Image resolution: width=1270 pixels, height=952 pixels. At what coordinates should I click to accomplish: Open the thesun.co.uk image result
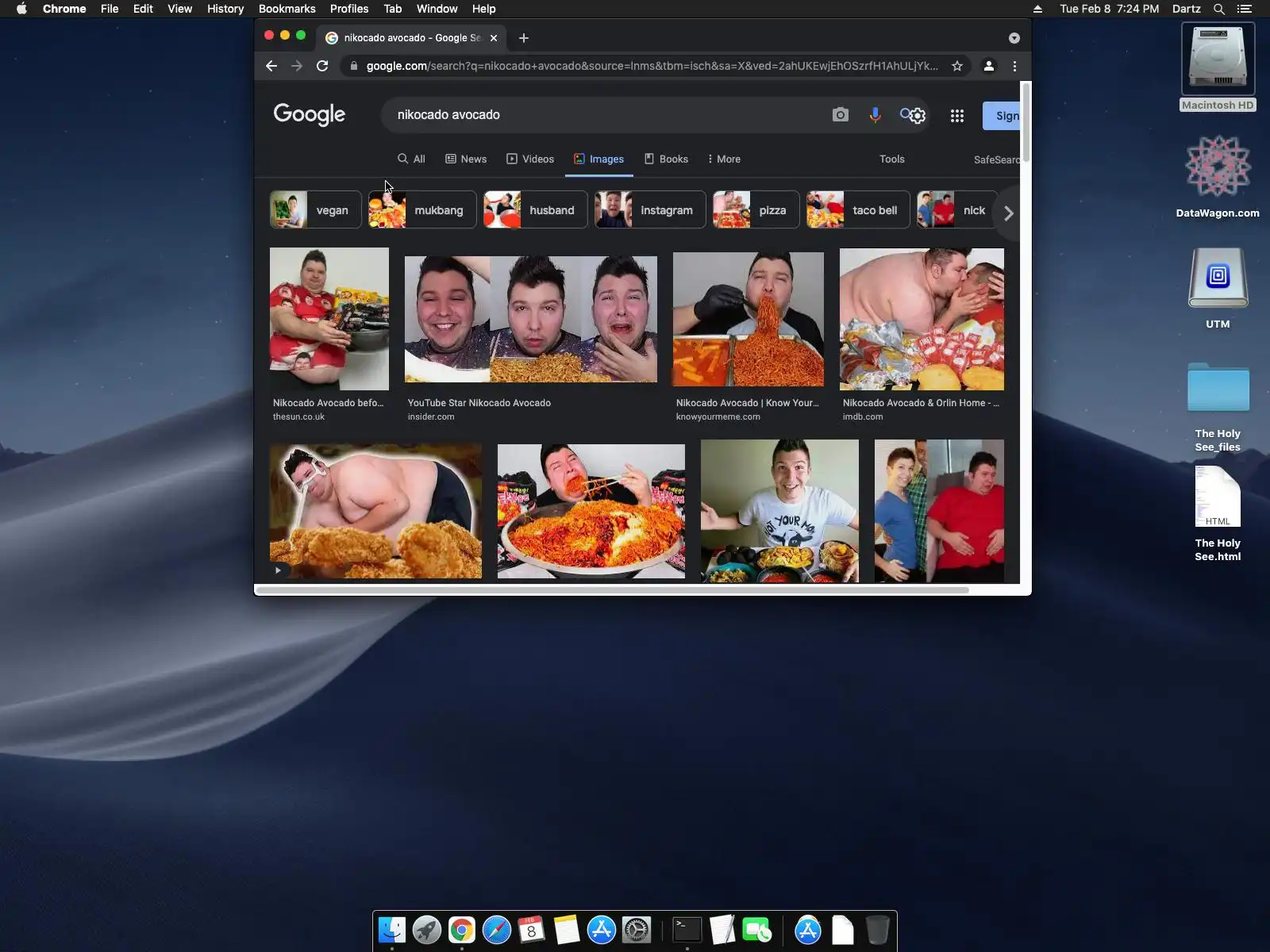(329, 319)
